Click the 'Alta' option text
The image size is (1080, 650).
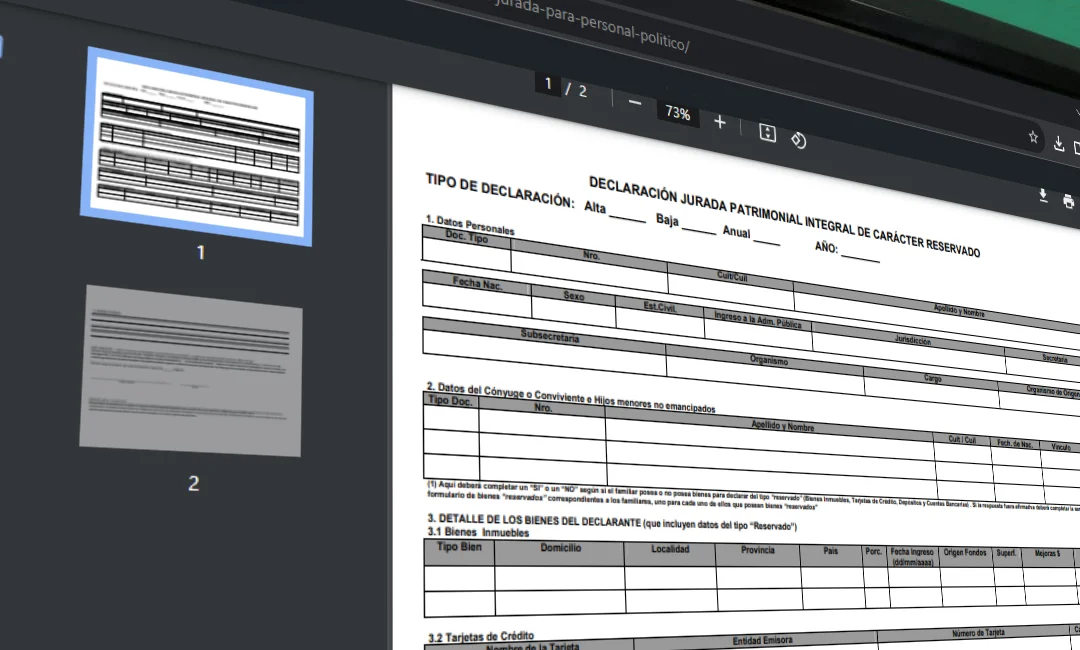tap(595, 207)
